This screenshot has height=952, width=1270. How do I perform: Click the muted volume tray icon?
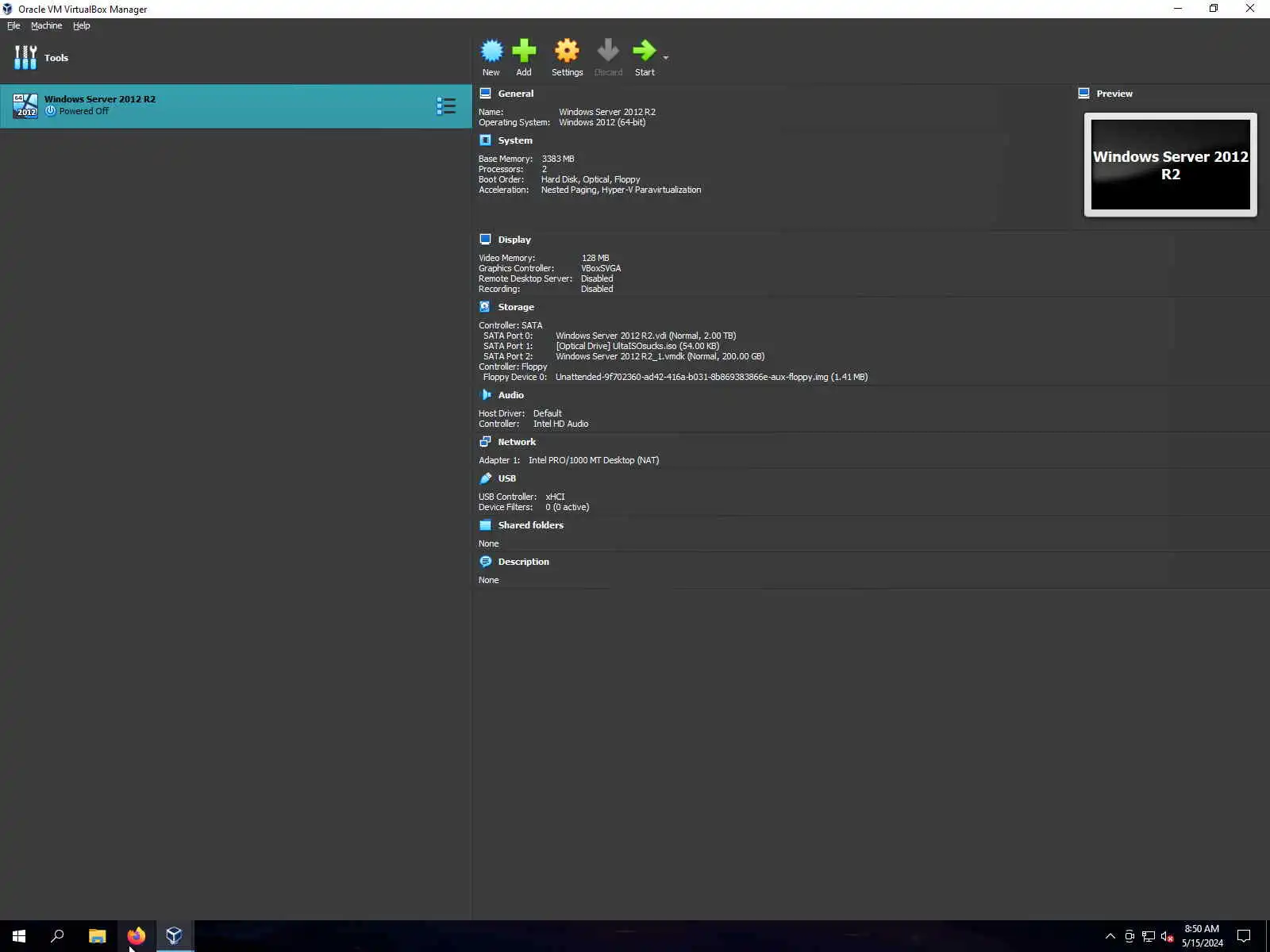pos(1167,936)
